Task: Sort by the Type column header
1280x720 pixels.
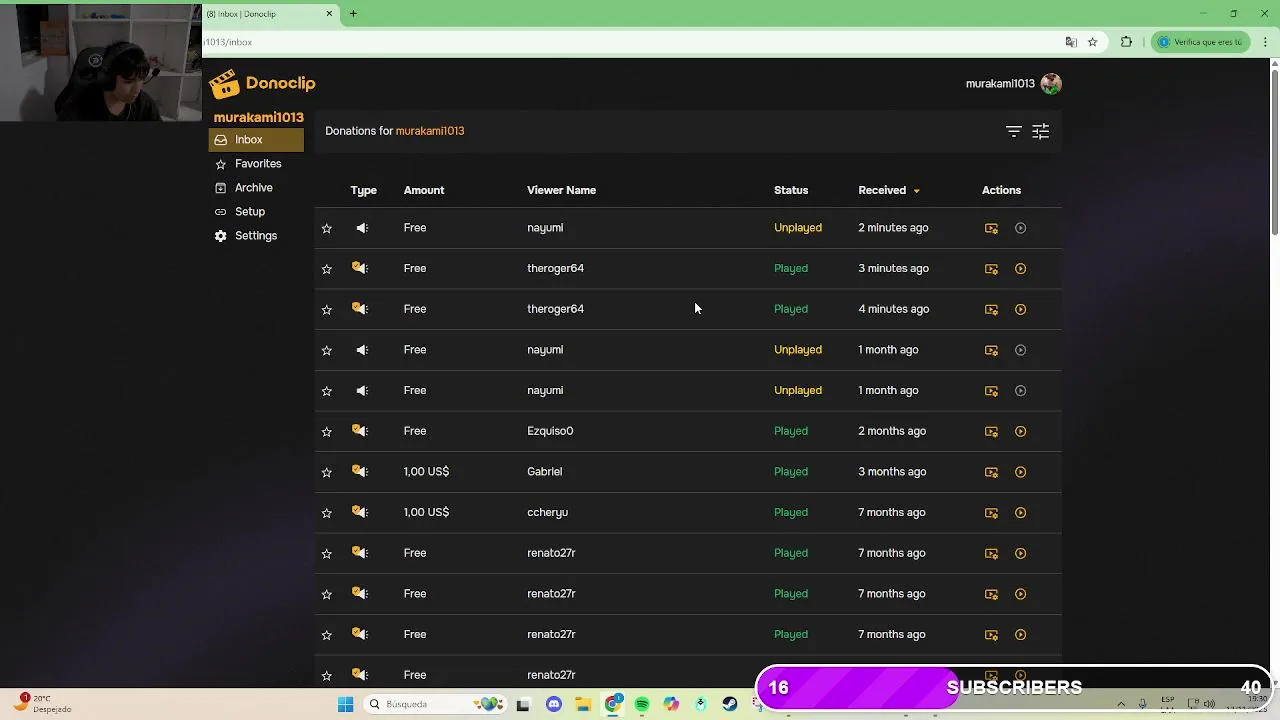Action: (363, 190)
